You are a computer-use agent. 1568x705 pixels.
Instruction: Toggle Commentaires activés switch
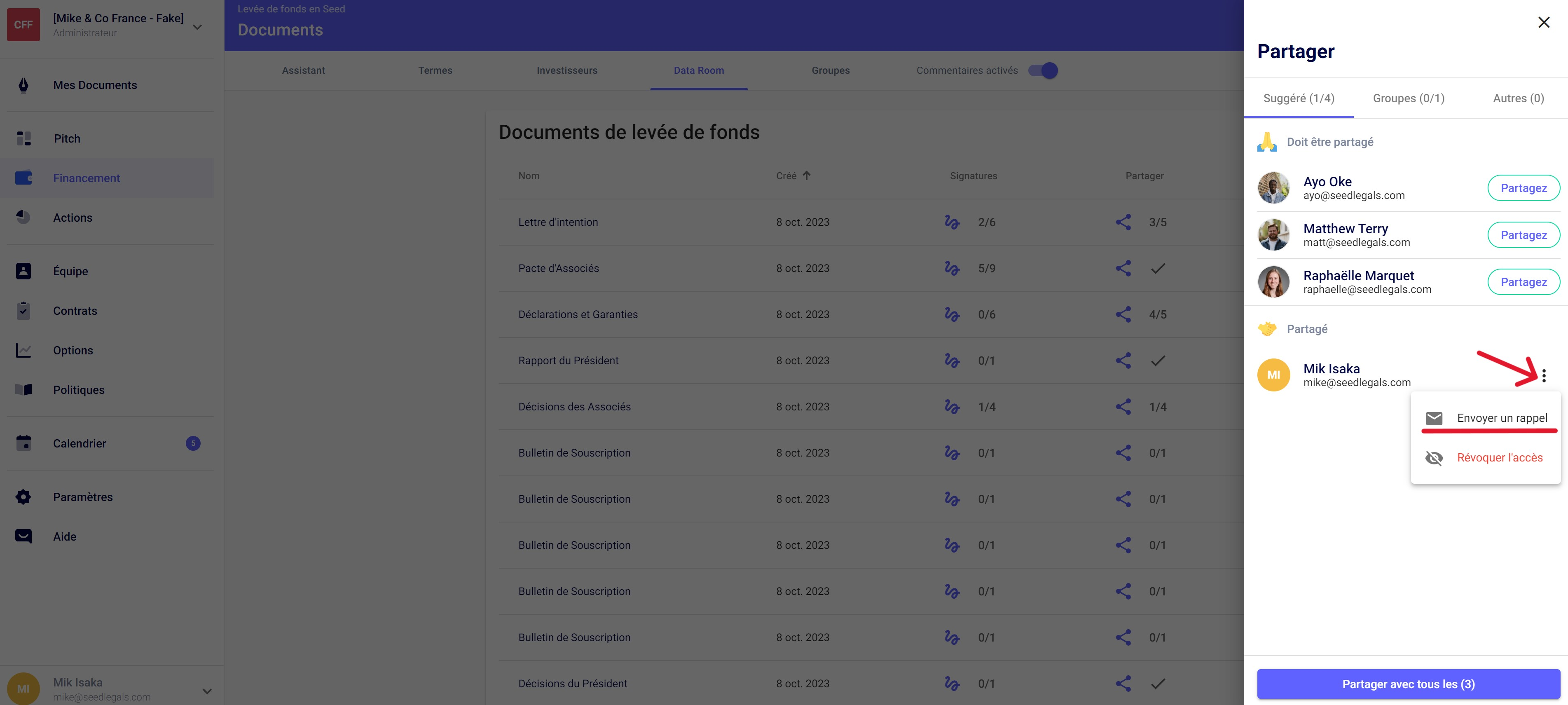coord(1043,70)
